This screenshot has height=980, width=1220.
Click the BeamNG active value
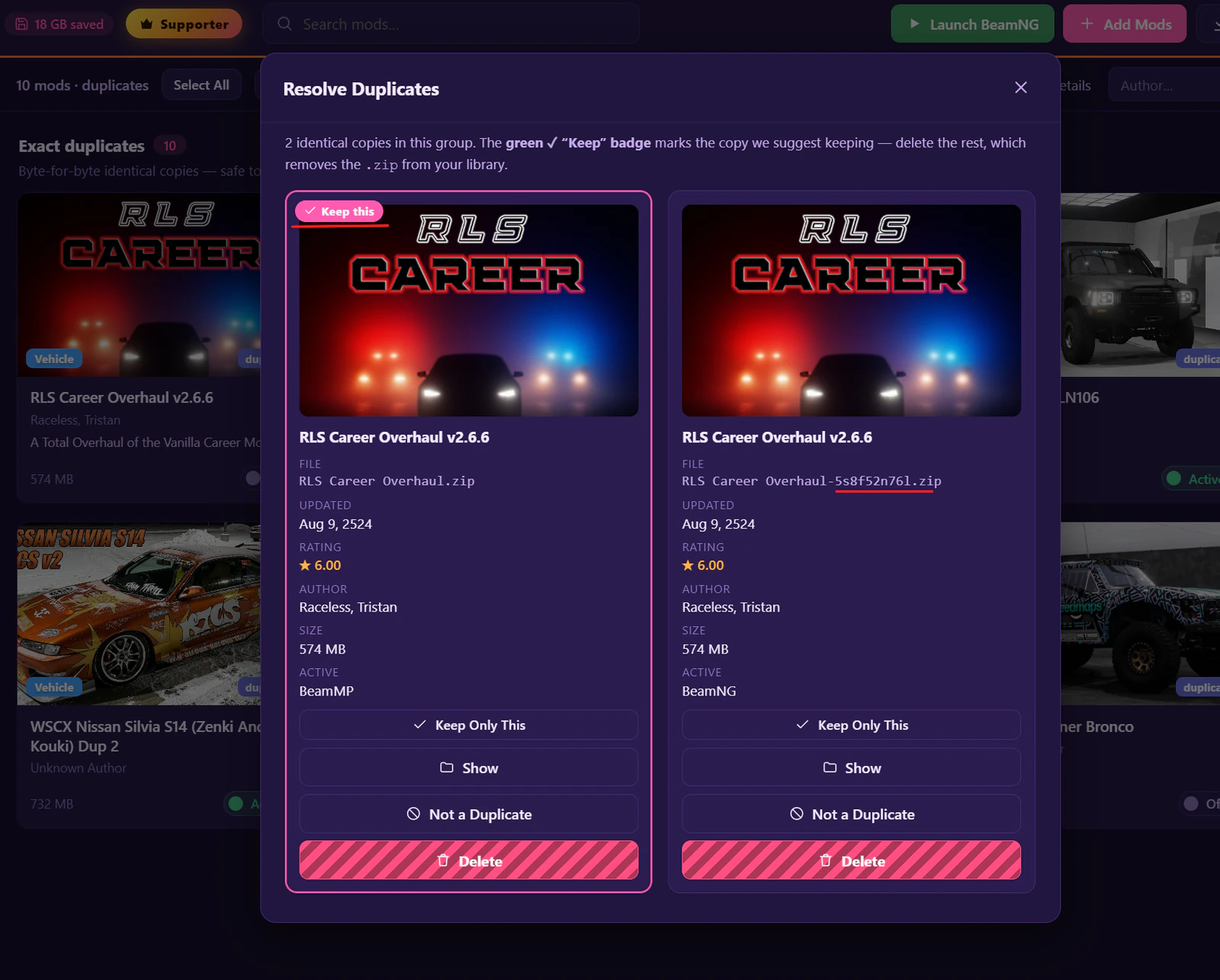tap(709, 691)
